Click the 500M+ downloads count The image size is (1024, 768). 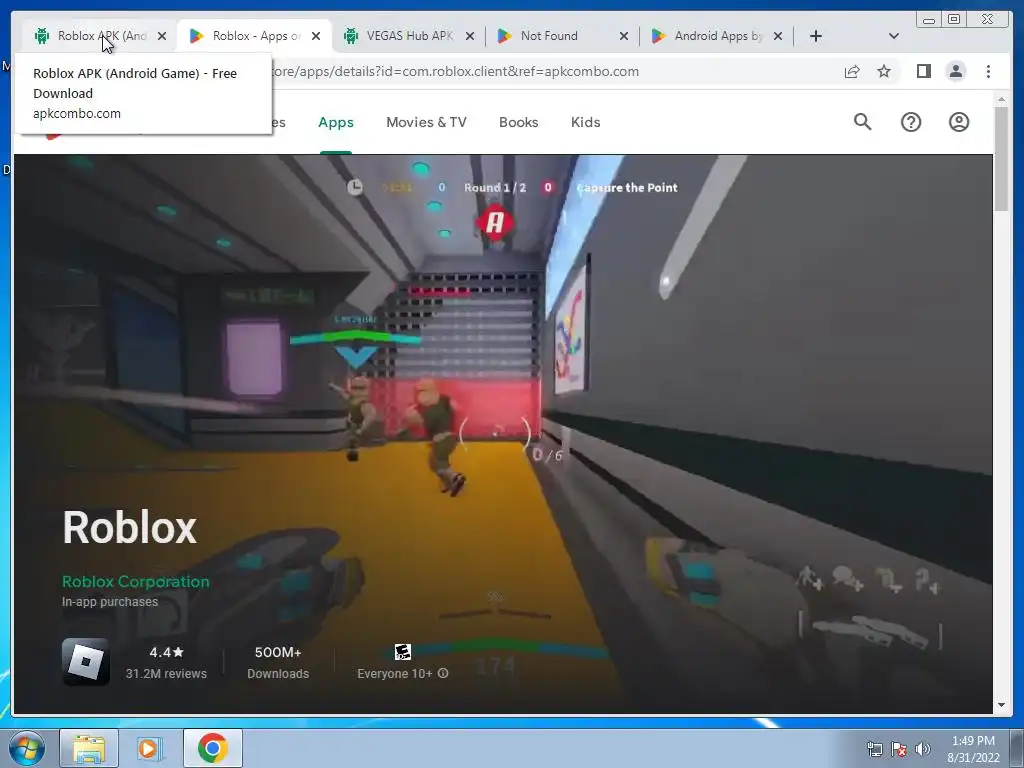[x=278, y=652]
